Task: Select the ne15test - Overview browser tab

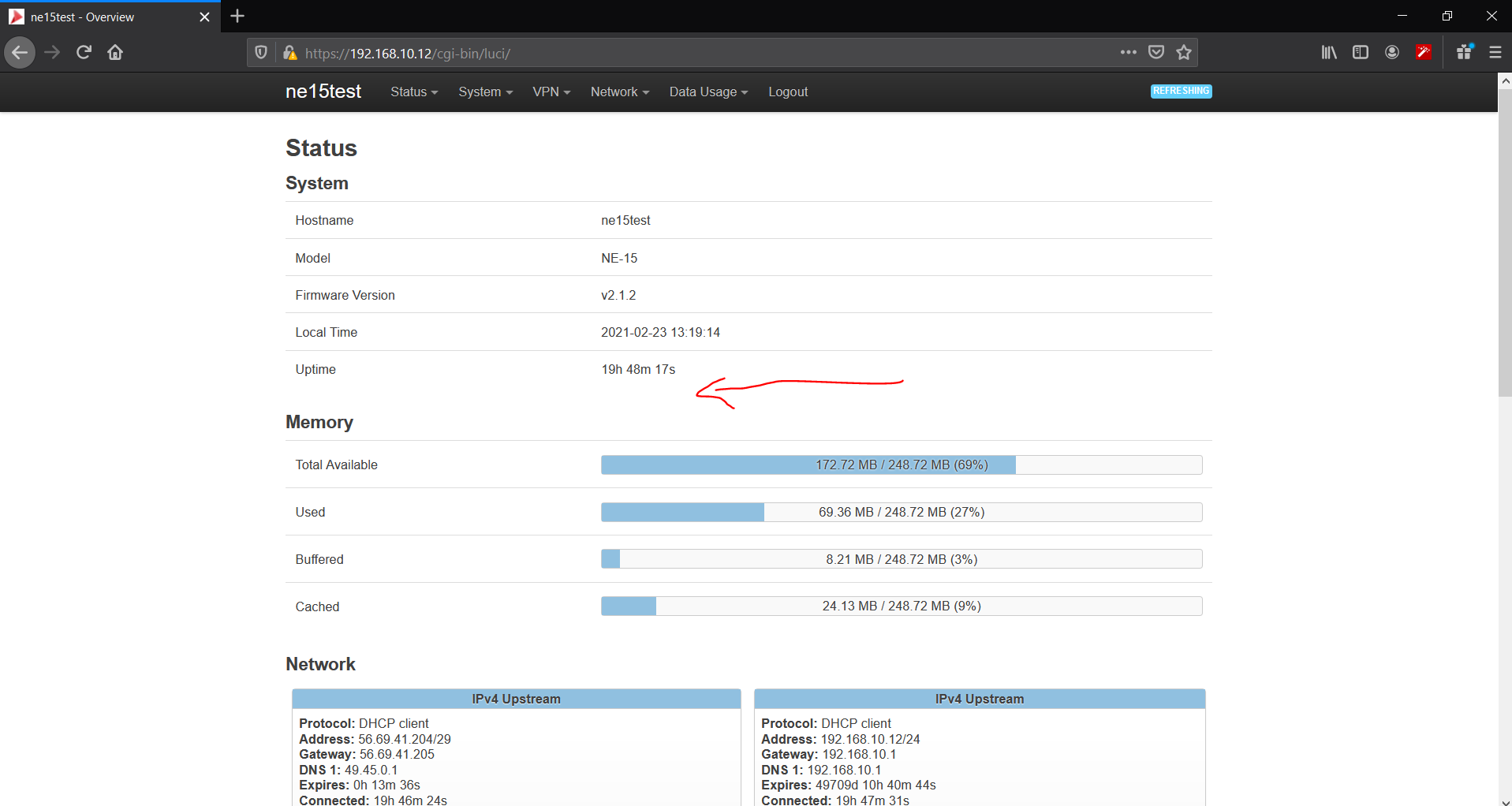Action: 110,17
